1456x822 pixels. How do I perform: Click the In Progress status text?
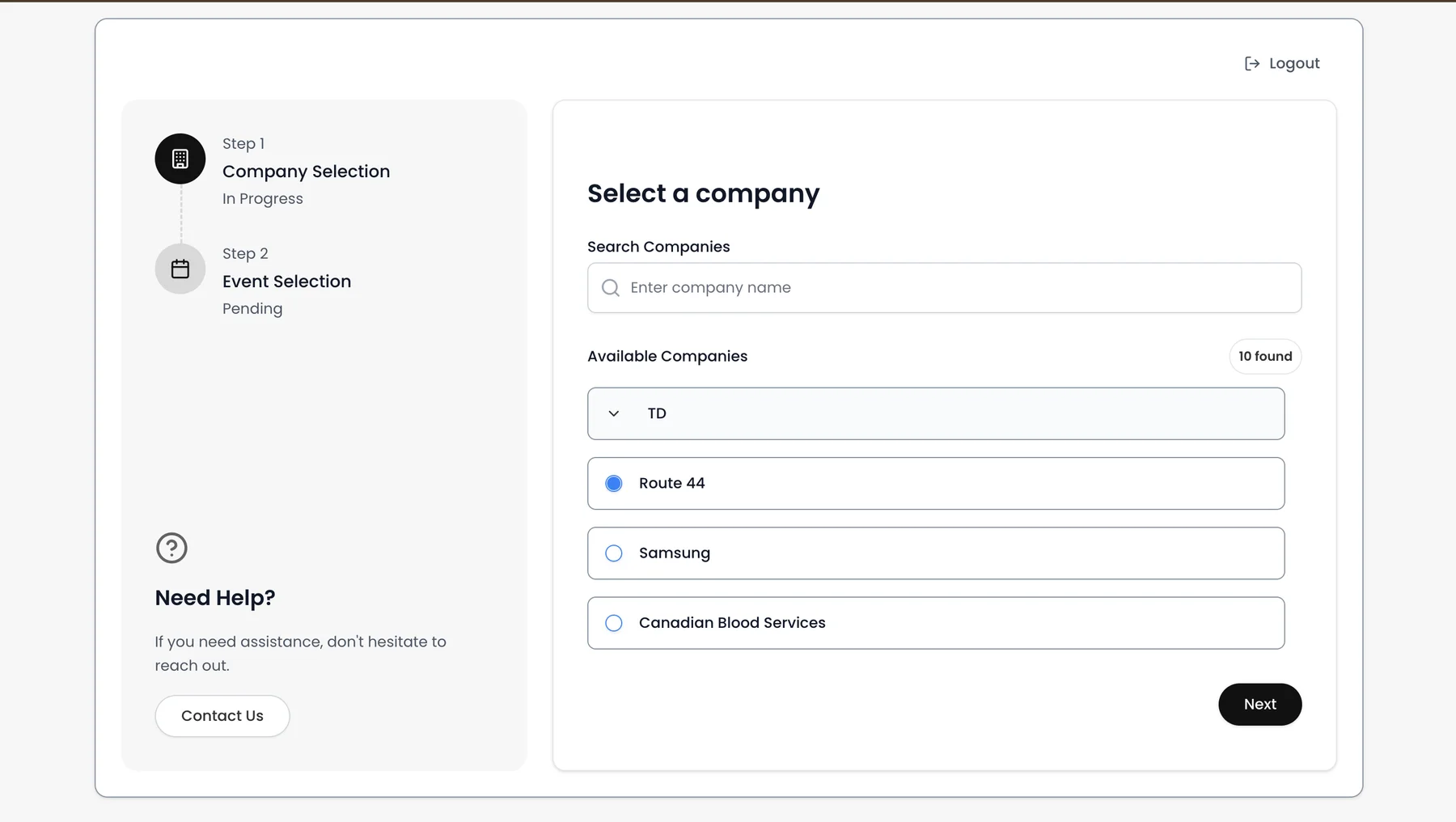coord(263,199)
